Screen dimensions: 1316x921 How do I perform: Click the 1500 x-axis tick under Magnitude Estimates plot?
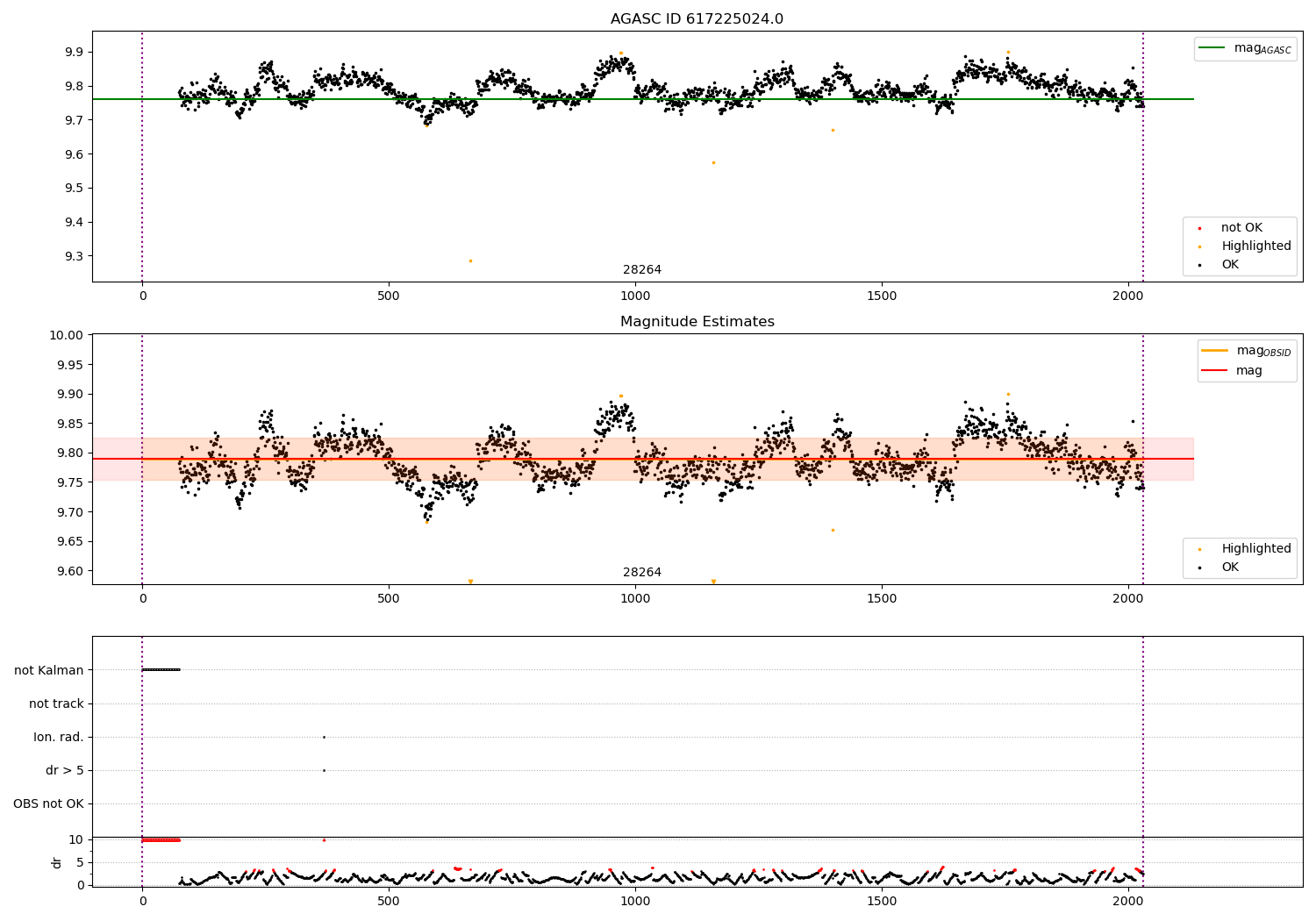882,599
